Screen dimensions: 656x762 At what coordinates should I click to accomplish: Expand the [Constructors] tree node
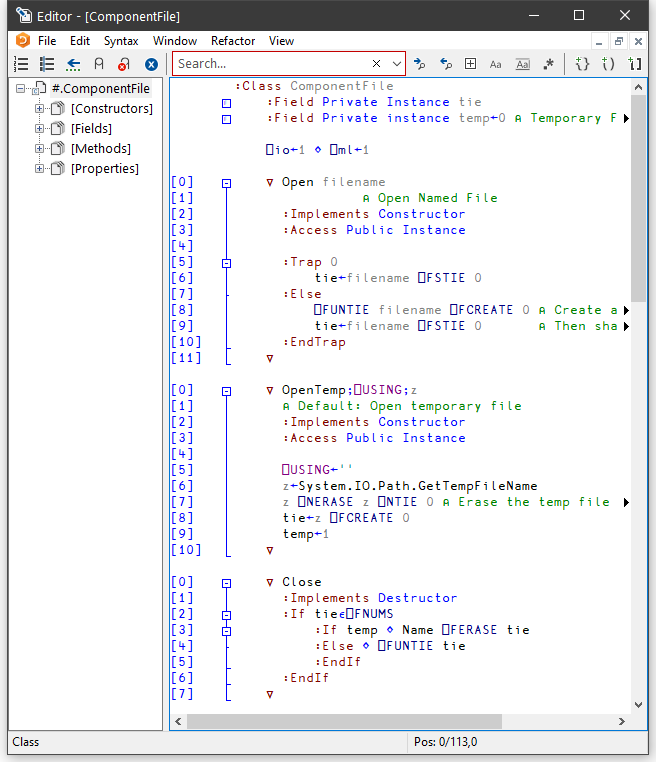pyautogui.click(x=40, y=108)
